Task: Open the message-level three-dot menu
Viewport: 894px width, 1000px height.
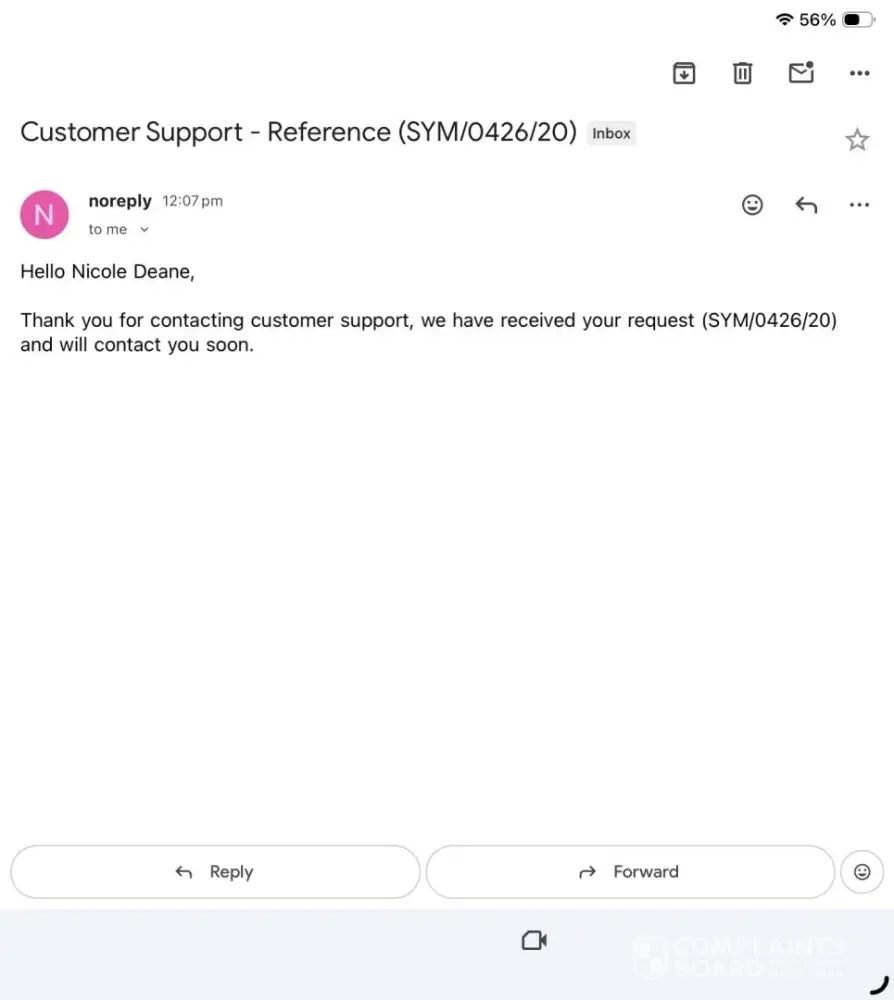Action: (x=859, y=205)
